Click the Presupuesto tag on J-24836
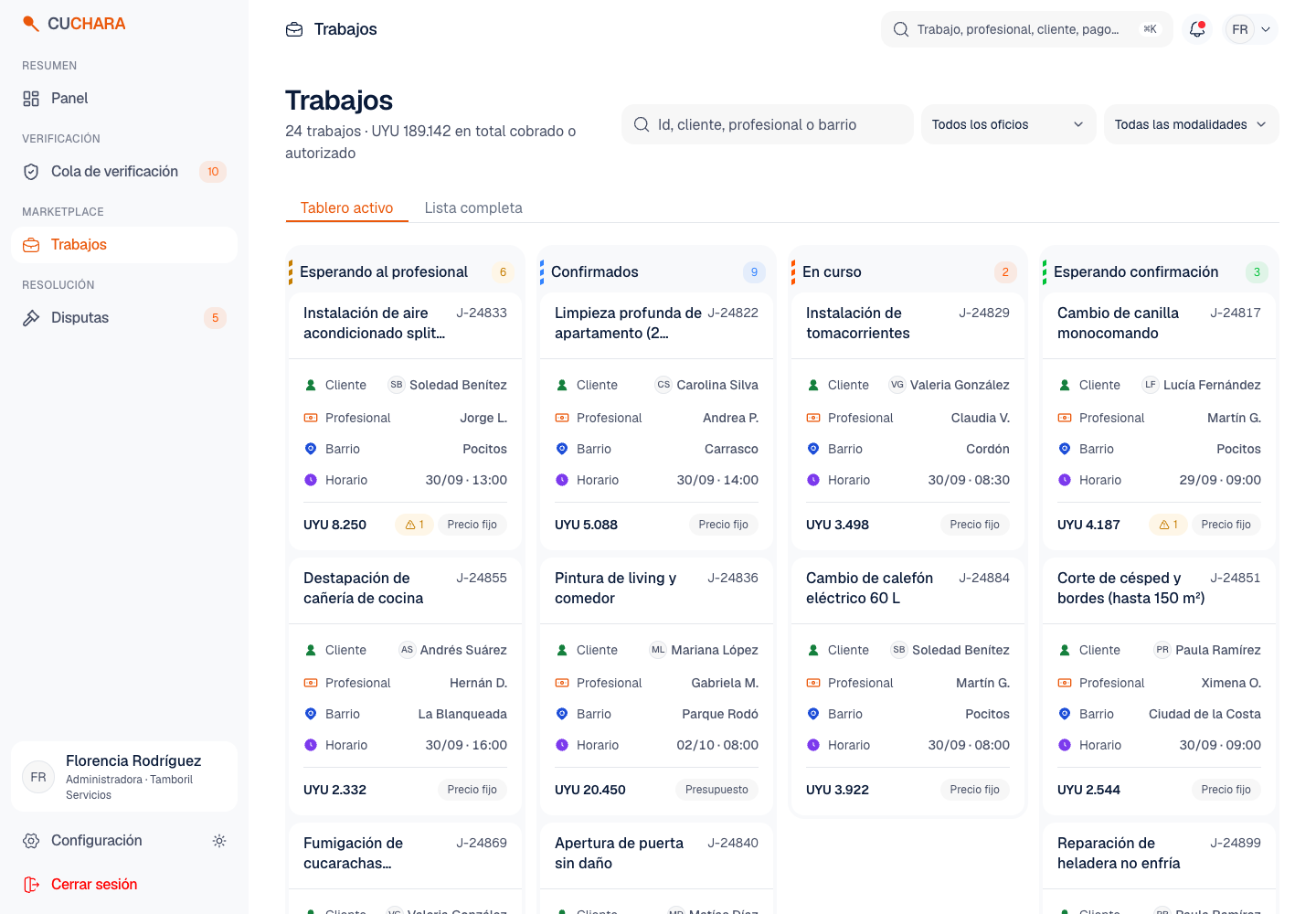1316x914 pixels. pyautogui.click(x=717, y=790)
